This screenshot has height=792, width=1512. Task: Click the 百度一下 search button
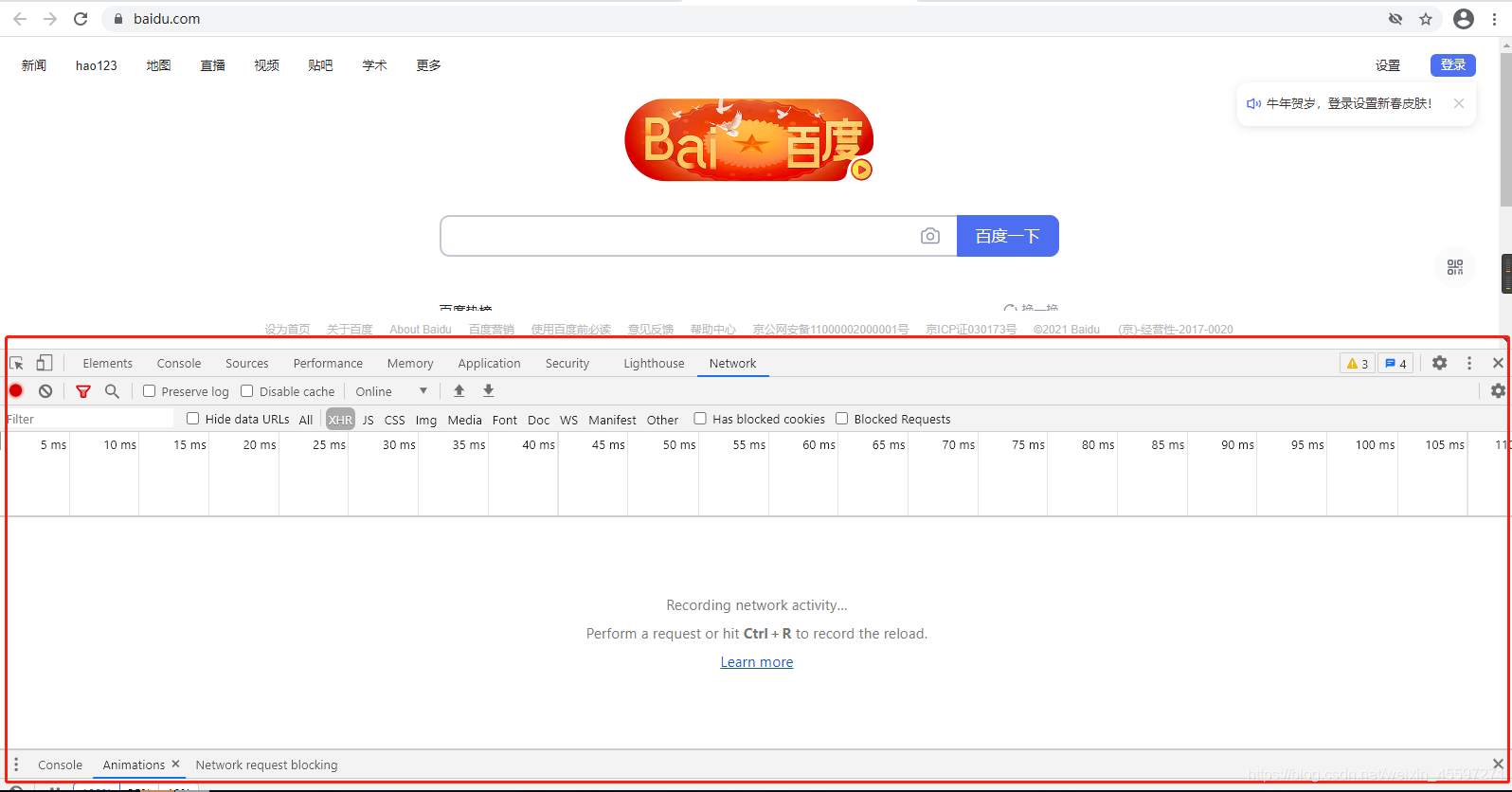tap(1008, 236)
